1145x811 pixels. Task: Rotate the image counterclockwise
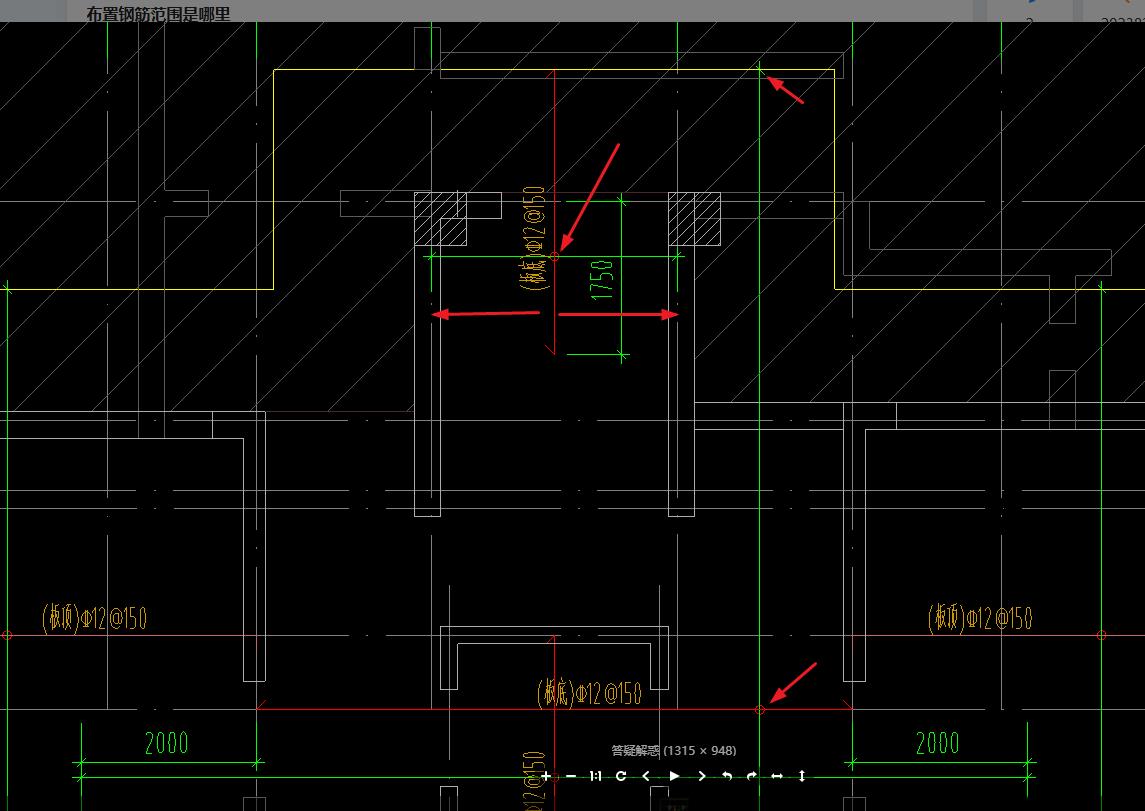coord(727,776)
